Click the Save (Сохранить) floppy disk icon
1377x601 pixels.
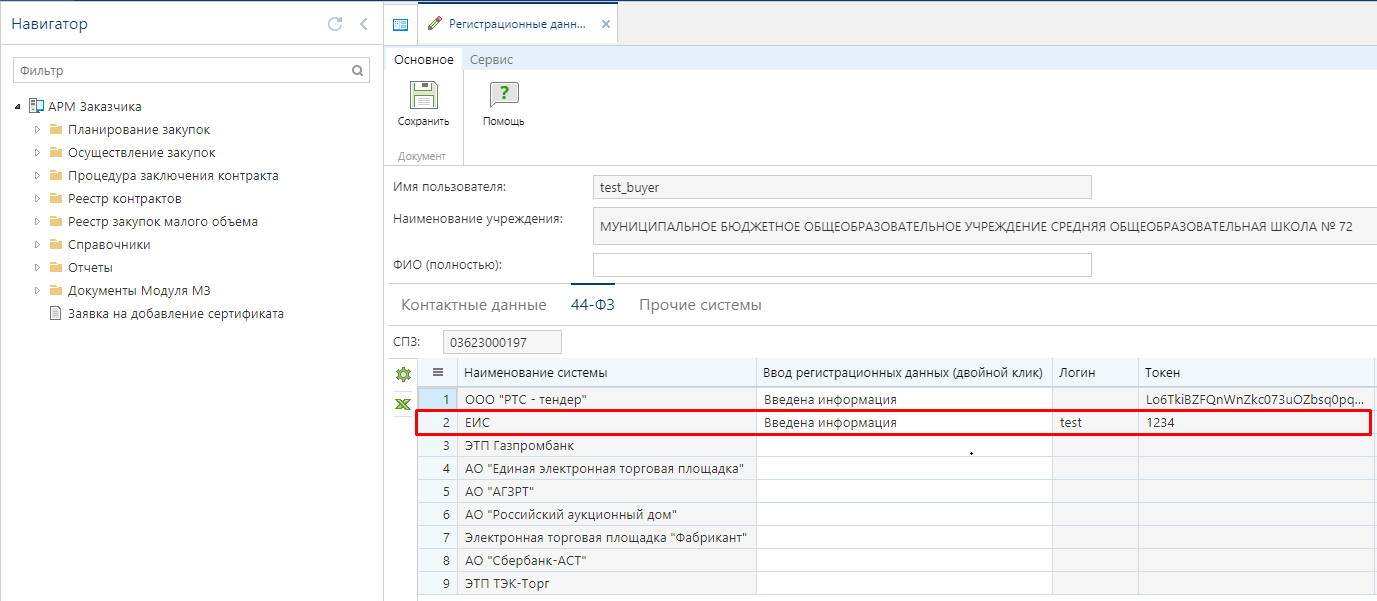[423, 96]
